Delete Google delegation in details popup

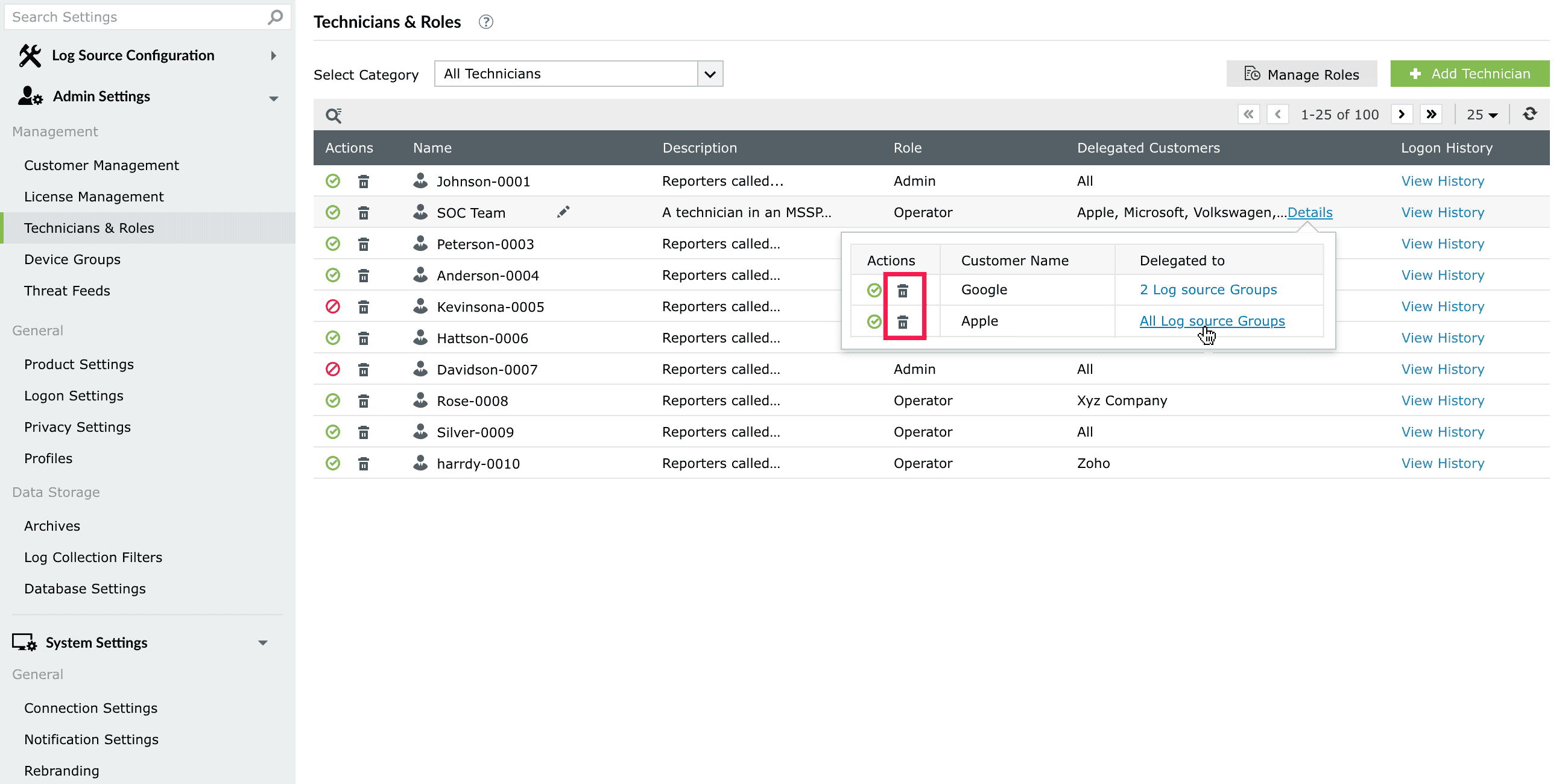903,290
